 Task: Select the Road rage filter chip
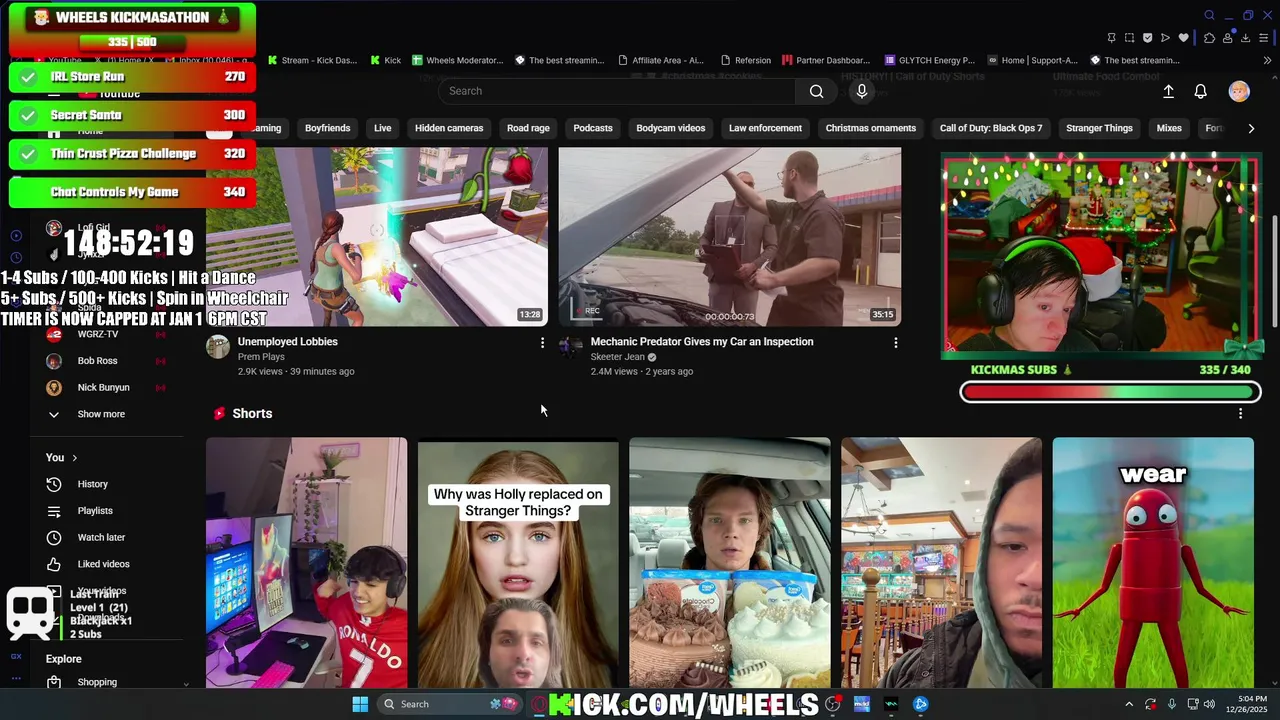(528, 128)
